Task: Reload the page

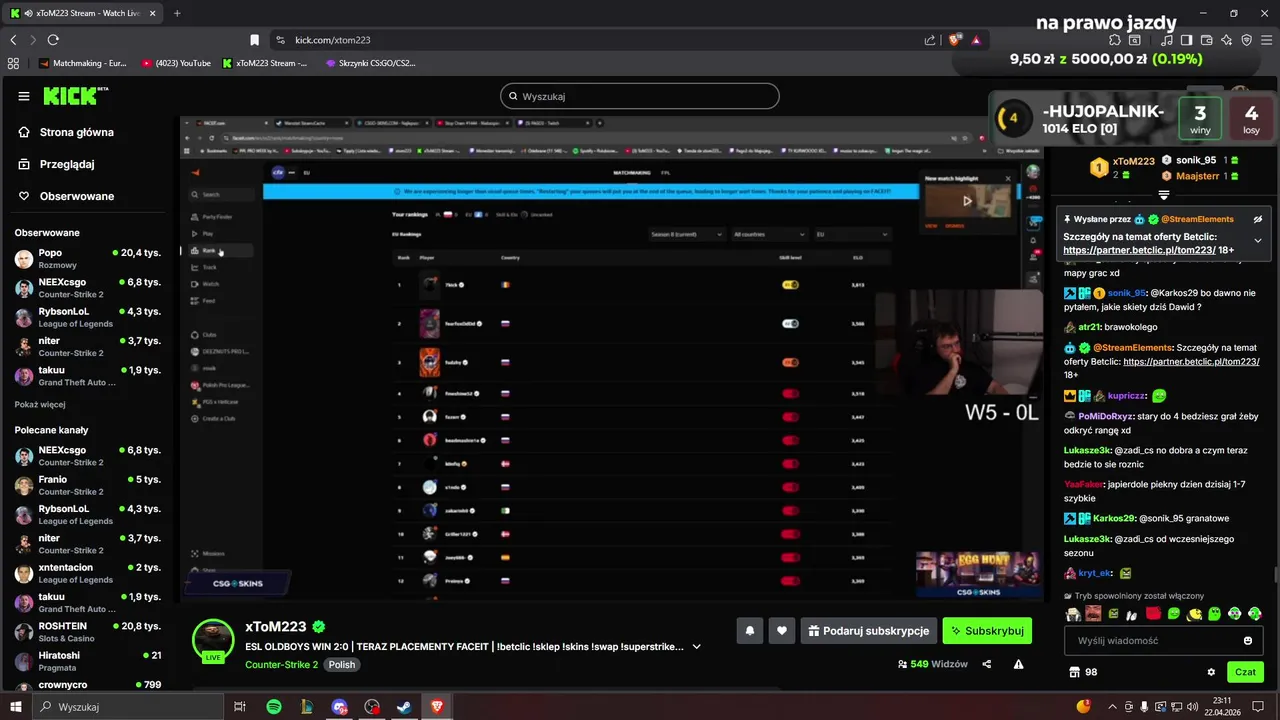Action: (53, 40)
